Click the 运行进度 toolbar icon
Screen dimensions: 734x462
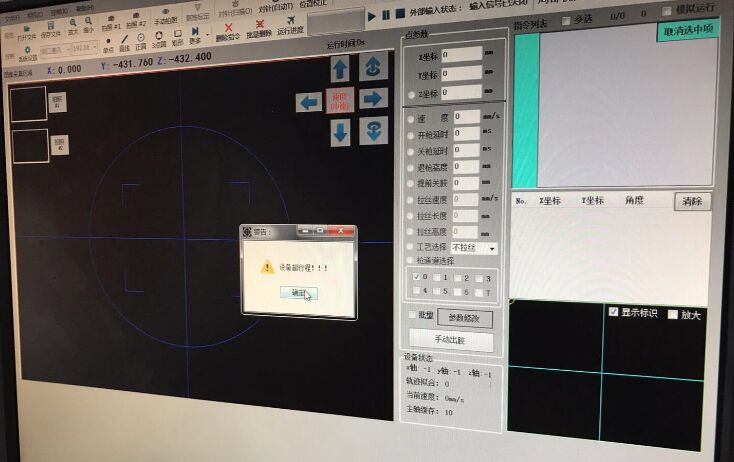(x=290, y=27)
